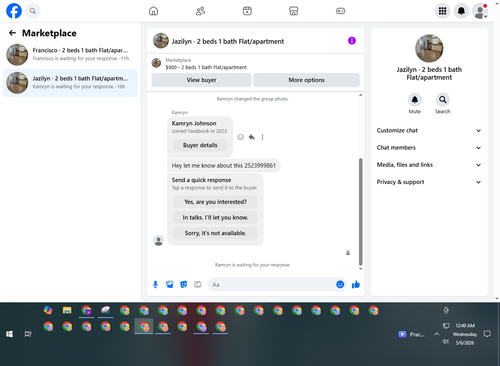The width and height of the screenshot is (500, 366).
Task: Open the Facebook search magnifier
Action: click(x=33, y=11)
